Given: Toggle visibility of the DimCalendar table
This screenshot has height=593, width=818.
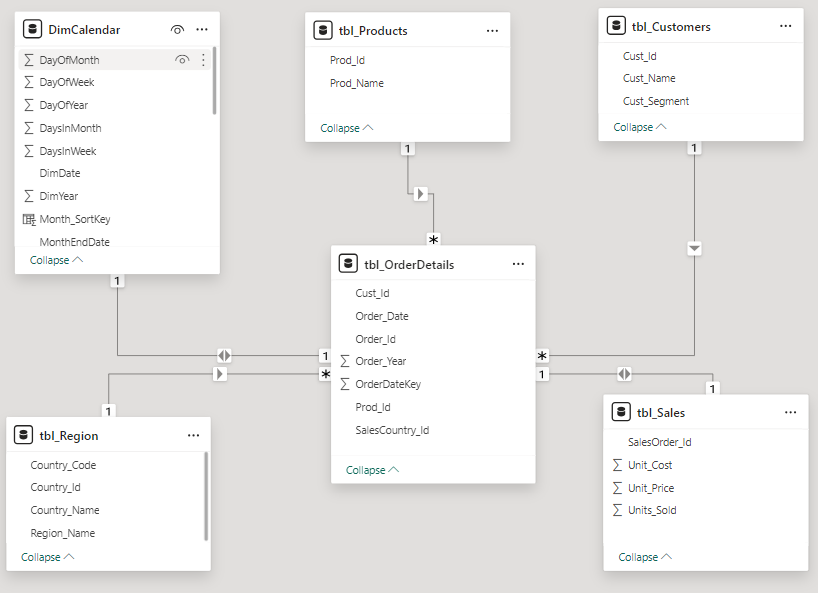Looking at the screenshot, I should (177, 30).
